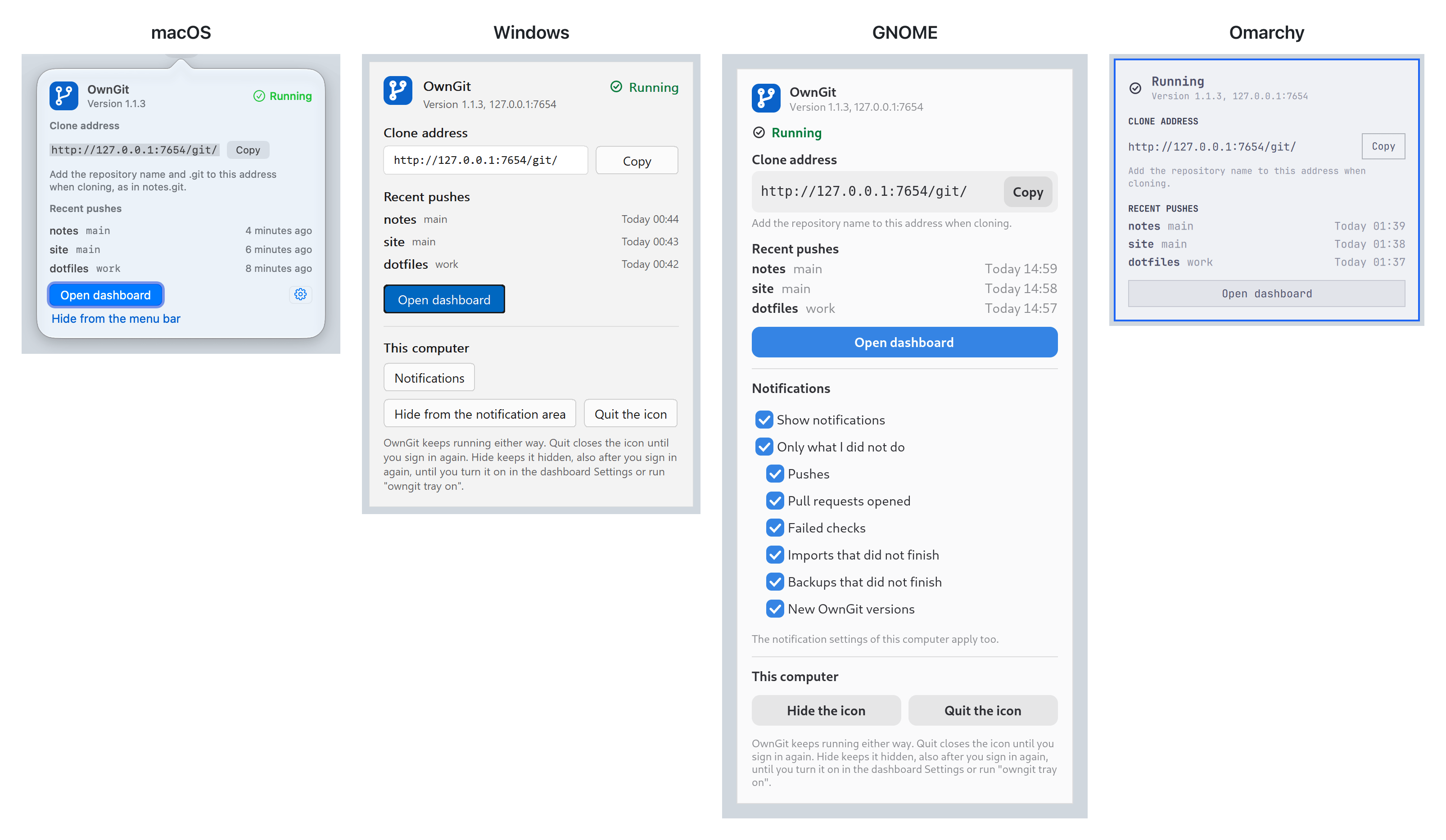Open settings gear in macOS panel

click(300, 294)
